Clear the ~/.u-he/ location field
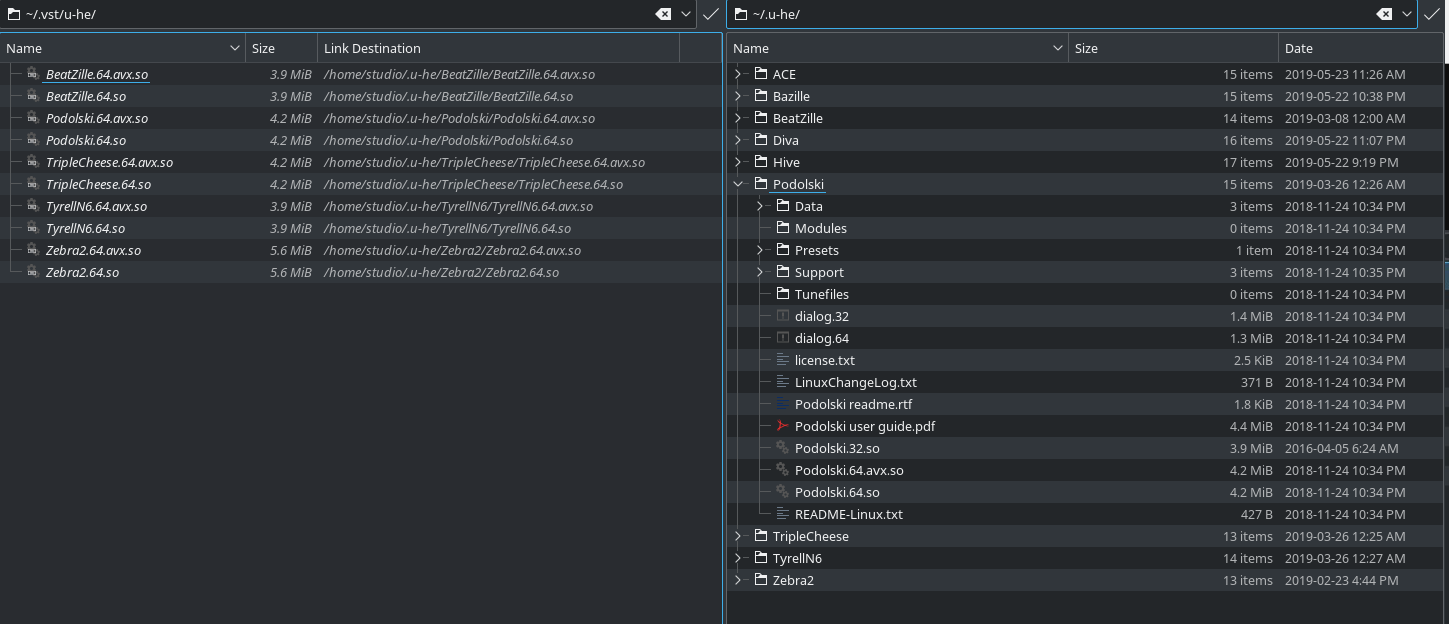The image size is (1449, 624). tap(1384, 14)
